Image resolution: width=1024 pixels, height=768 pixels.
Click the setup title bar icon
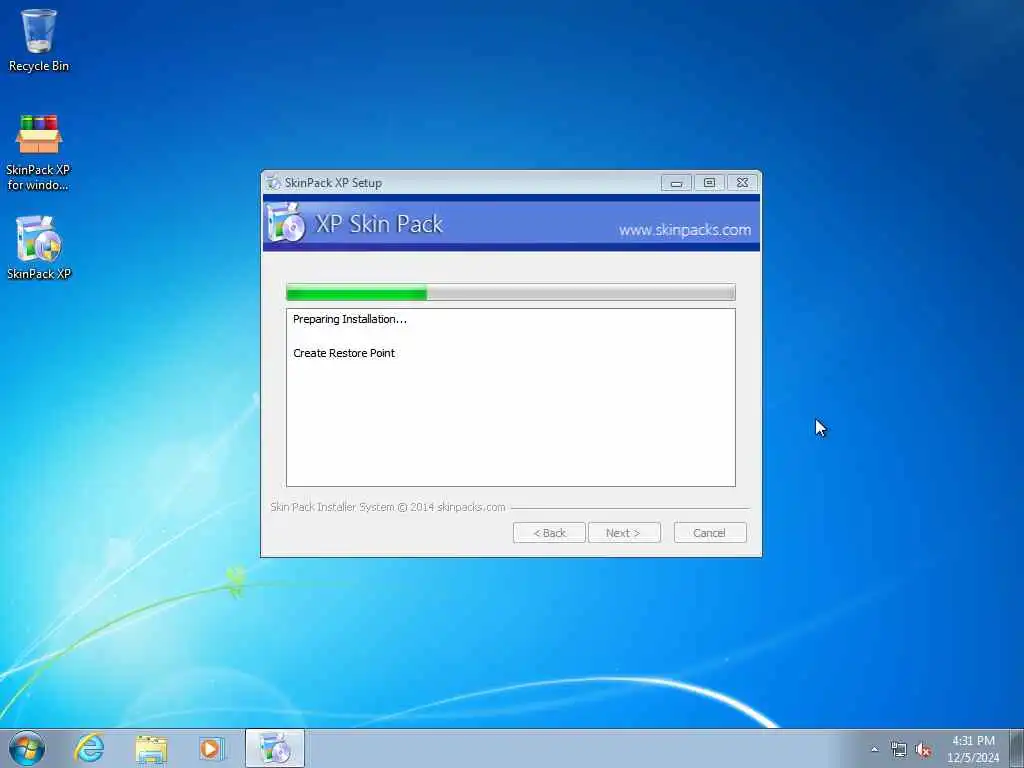pyautogui.click(x=274, y=183)
